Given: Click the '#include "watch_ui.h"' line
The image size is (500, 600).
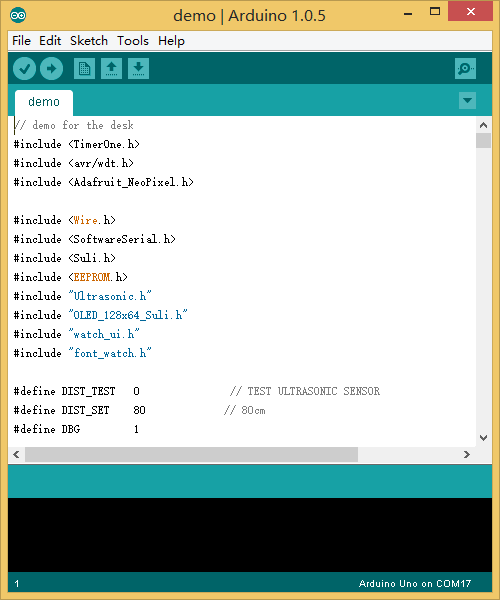Looking at the screenshot, I should [77, 334].
